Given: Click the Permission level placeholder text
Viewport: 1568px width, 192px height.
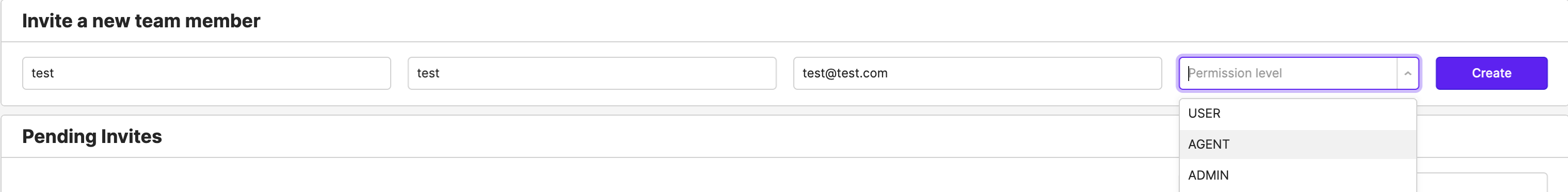Looking at the screenshot, I should tap(1235, 73).
